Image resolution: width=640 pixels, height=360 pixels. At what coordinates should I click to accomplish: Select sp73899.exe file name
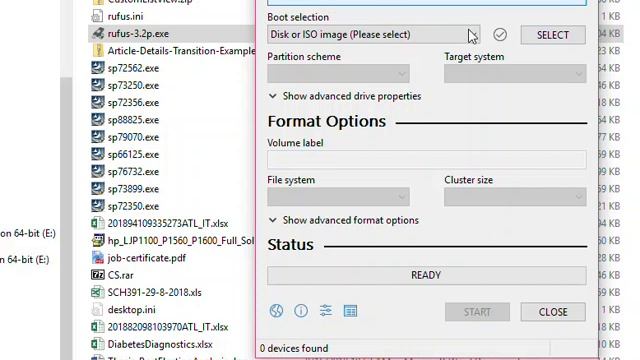tap(133, 189)
